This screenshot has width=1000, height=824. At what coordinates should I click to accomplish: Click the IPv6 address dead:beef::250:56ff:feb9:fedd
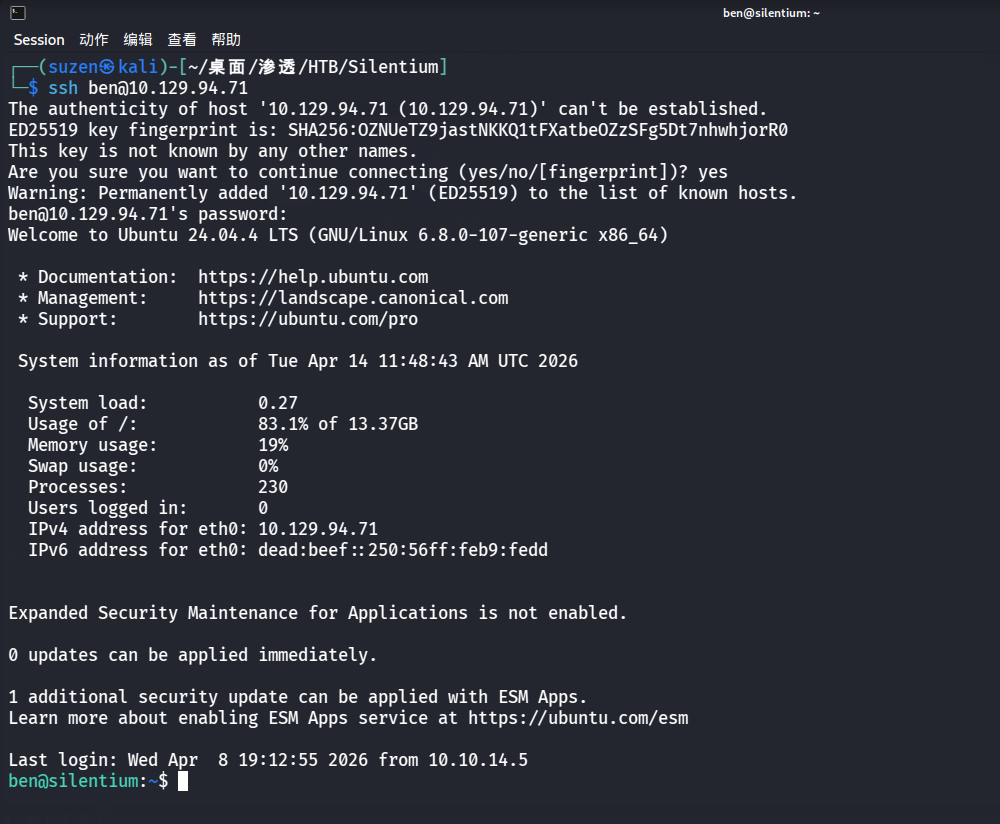click(403, 550)
